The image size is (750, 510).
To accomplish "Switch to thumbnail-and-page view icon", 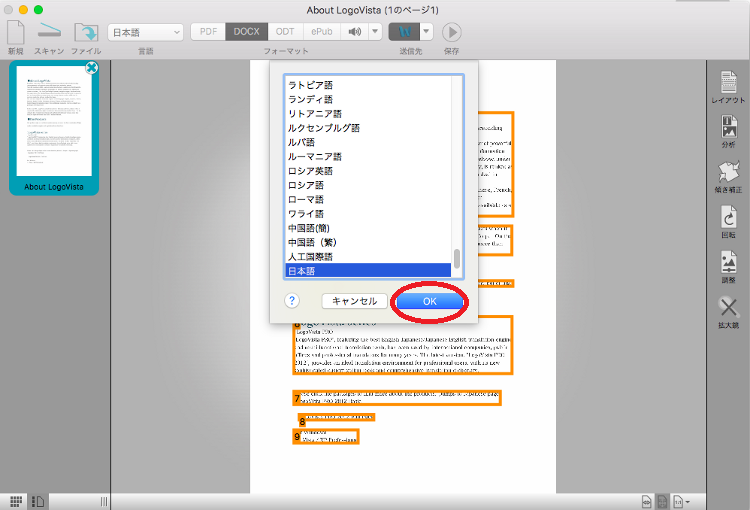I will click(37, 501).
